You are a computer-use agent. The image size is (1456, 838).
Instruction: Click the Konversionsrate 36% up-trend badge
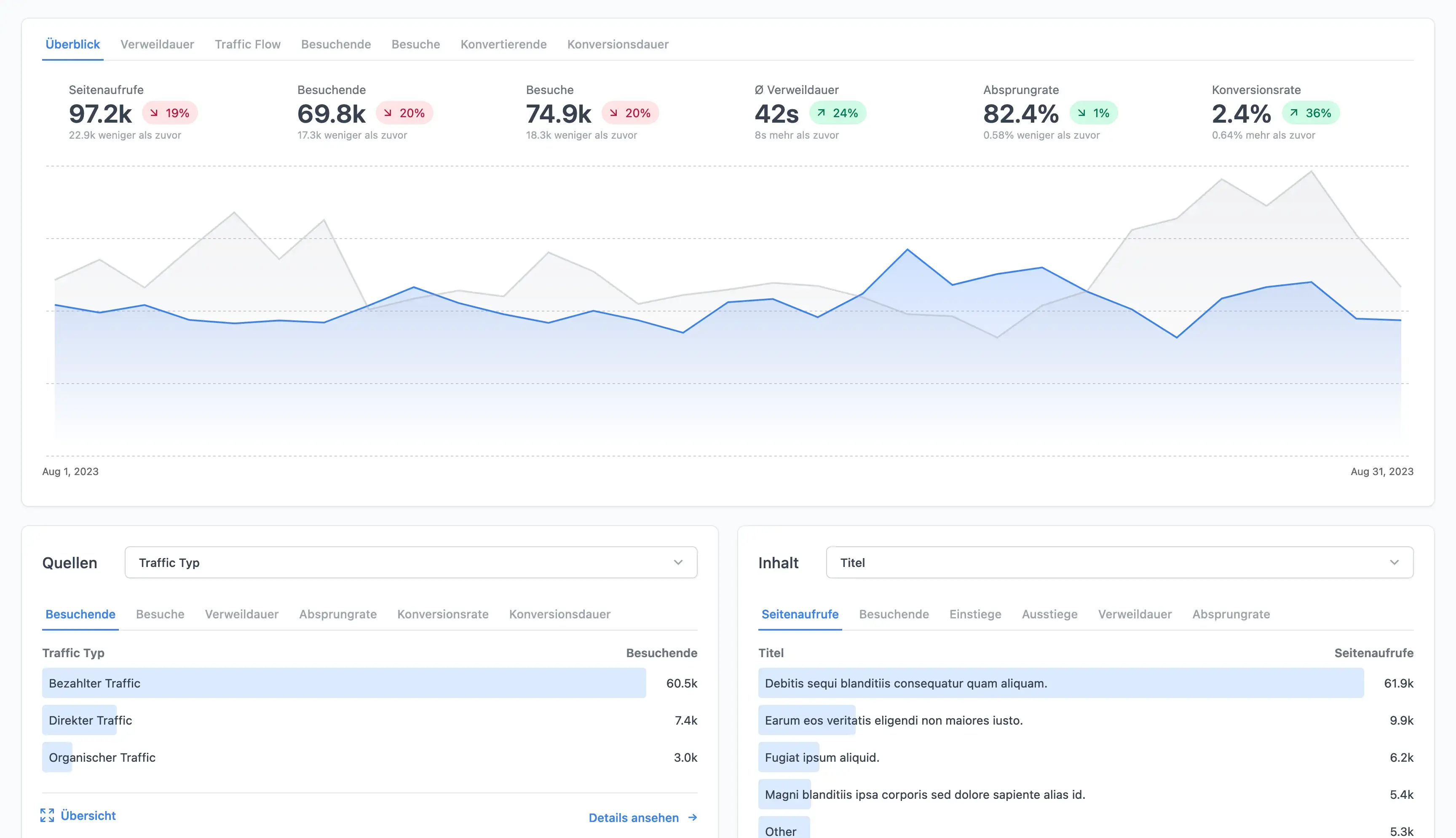pos(1311,113)
